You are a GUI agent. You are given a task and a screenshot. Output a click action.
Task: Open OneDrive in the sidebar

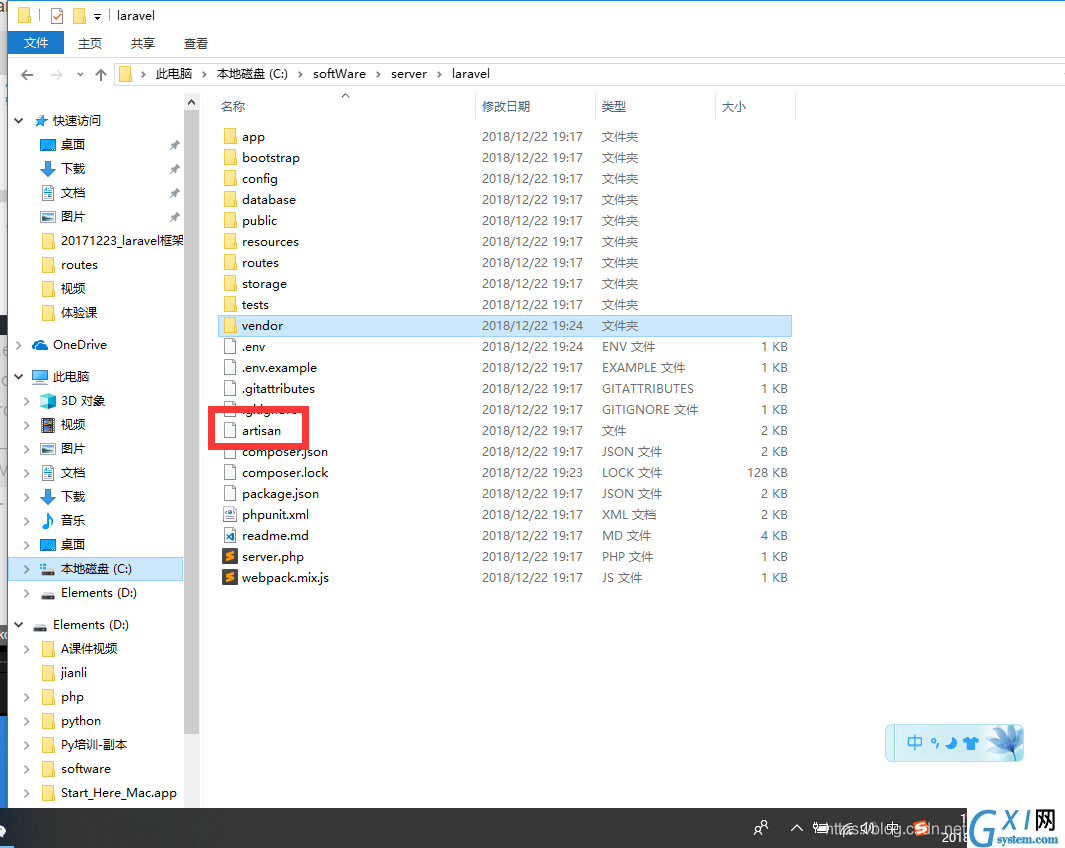79,345
